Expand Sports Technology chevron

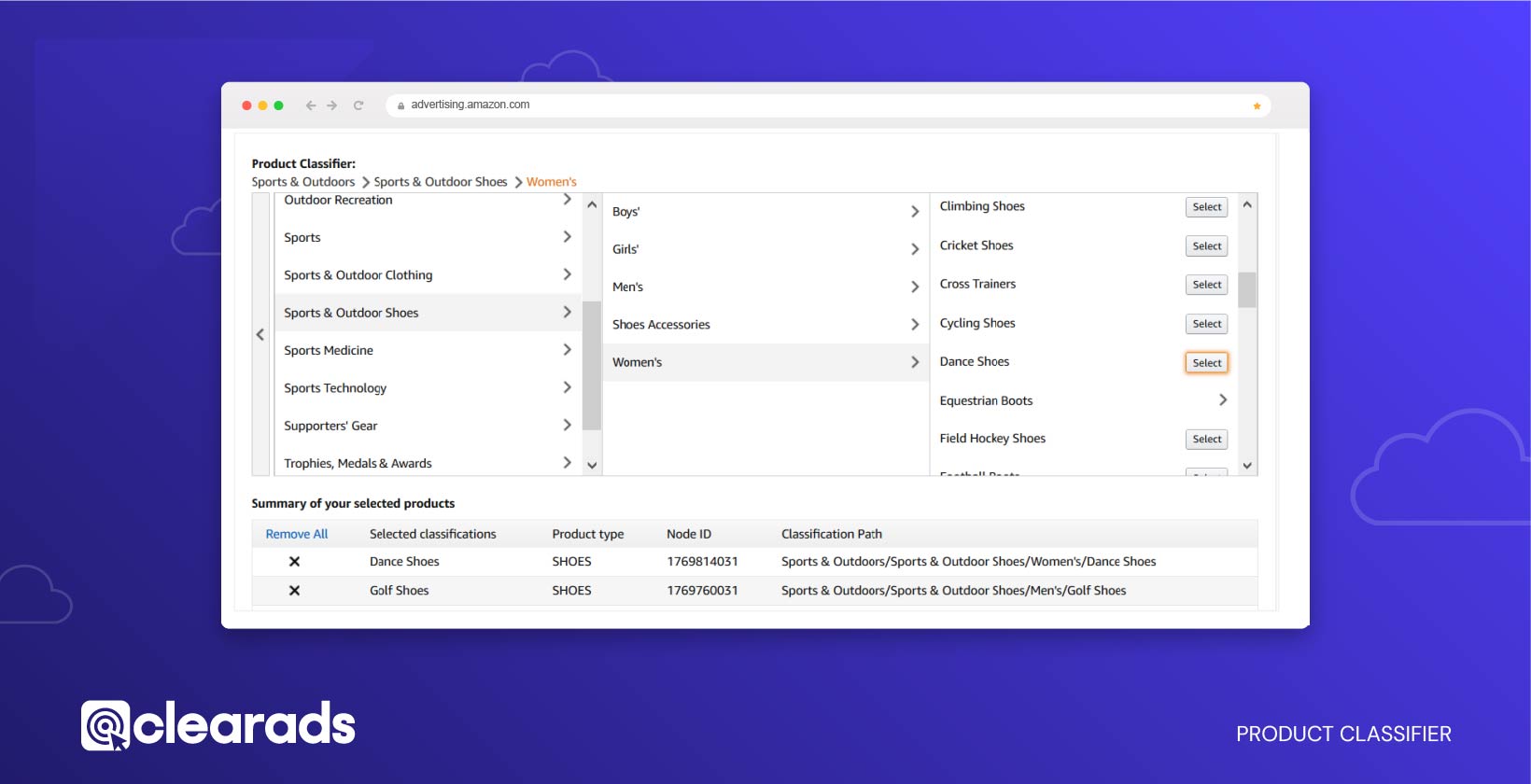567,387
